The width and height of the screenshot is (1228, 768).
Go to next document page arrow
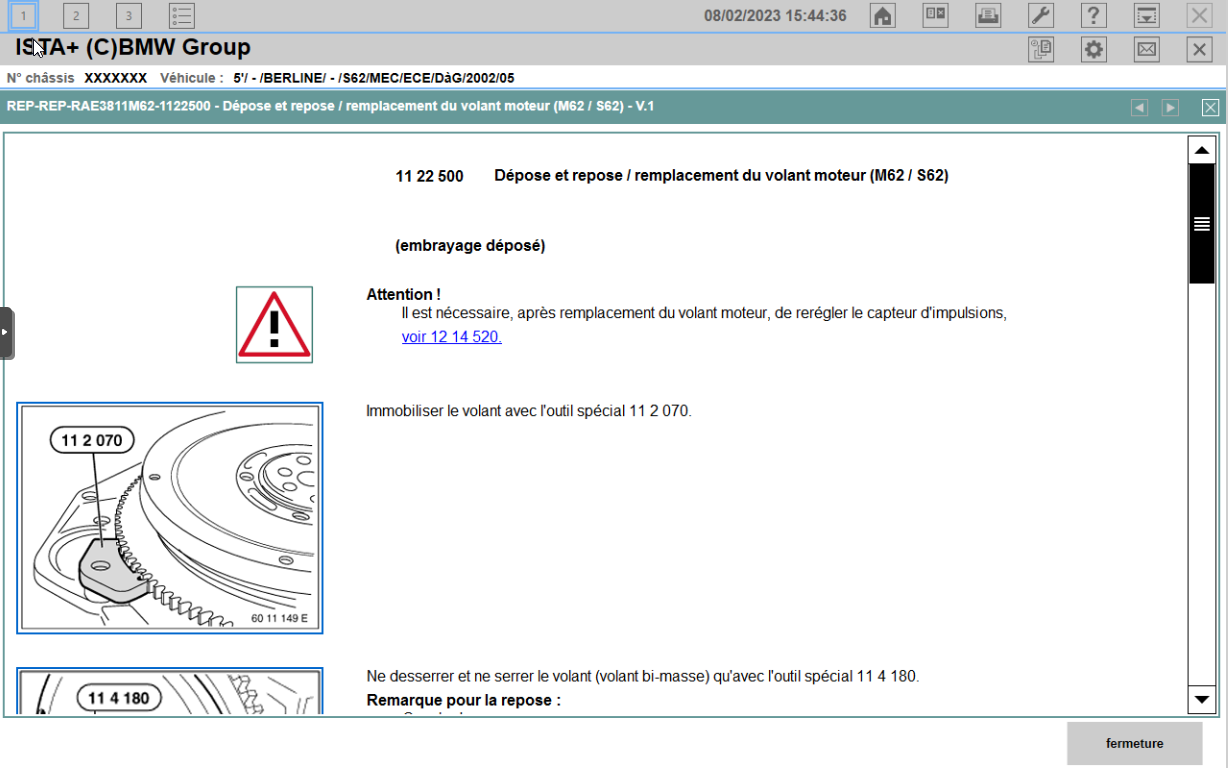pos(1170,108)
